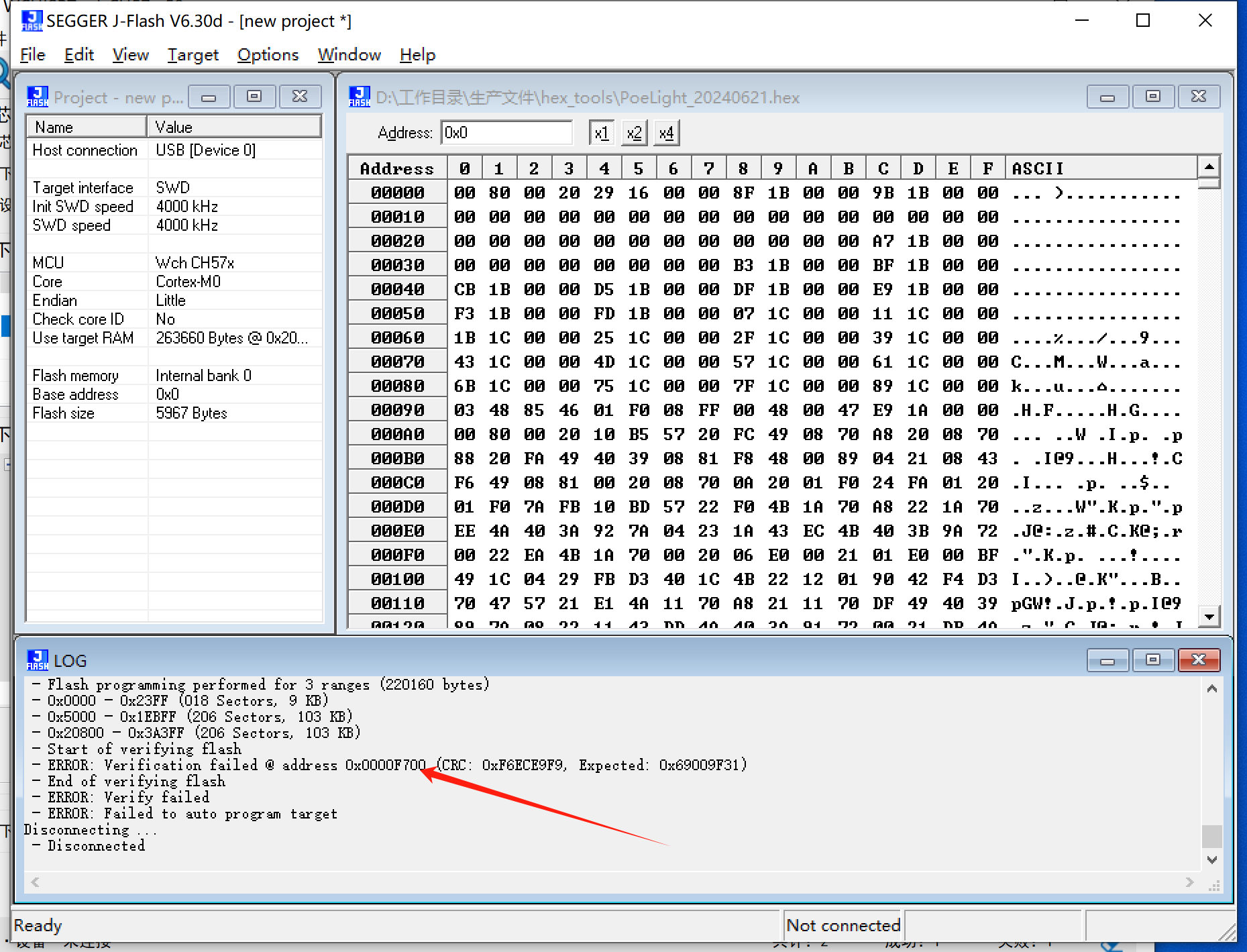Close the Project panel
The width and height of the screenshot is (1247, 952).
click(x=300, y=97)
